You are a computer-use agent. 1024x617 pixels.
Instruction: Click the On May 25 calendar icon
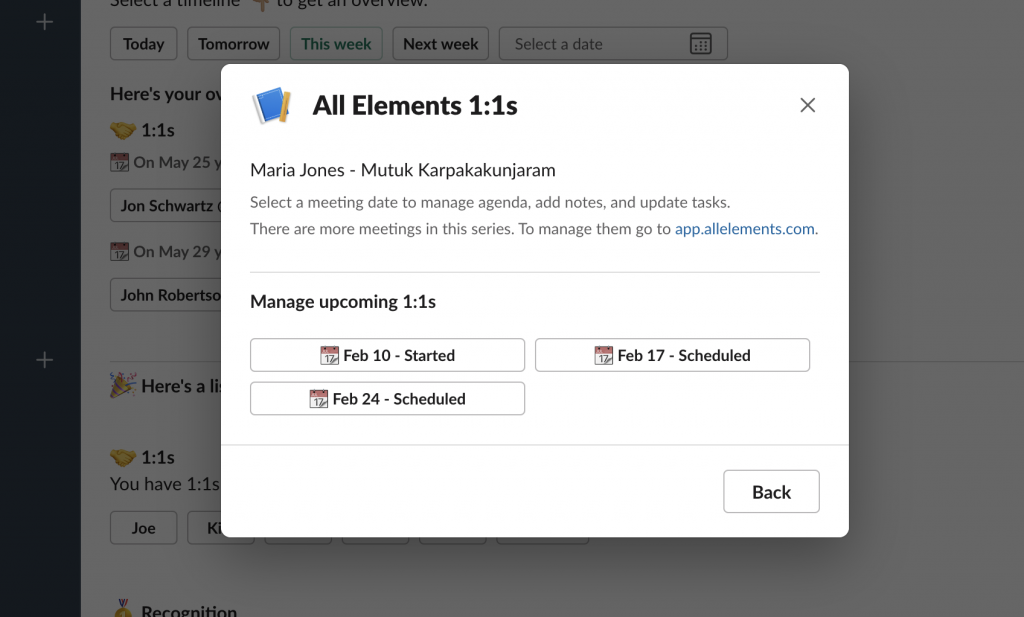point(120,162)
